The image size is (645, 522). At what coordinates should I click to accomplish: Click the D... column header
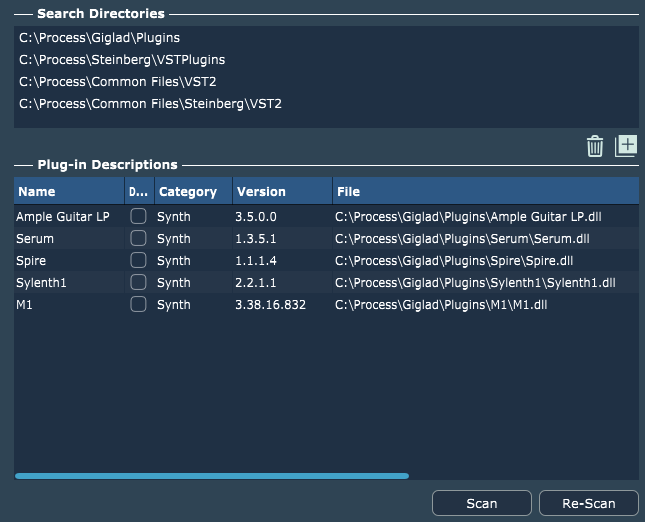(139, 191)
